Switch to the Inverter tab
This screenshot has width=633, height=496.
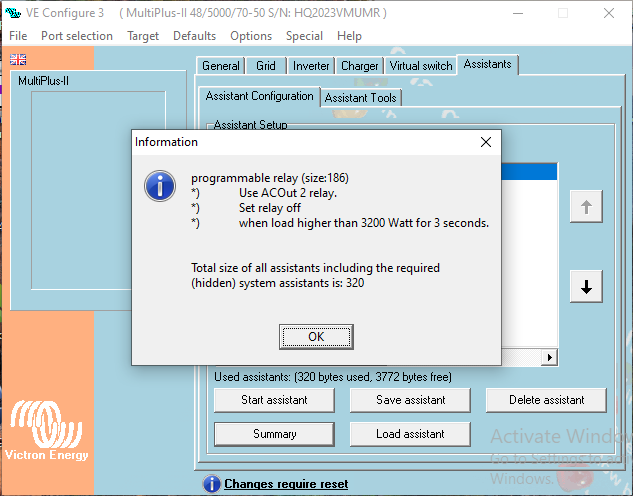tap(311, 66)
